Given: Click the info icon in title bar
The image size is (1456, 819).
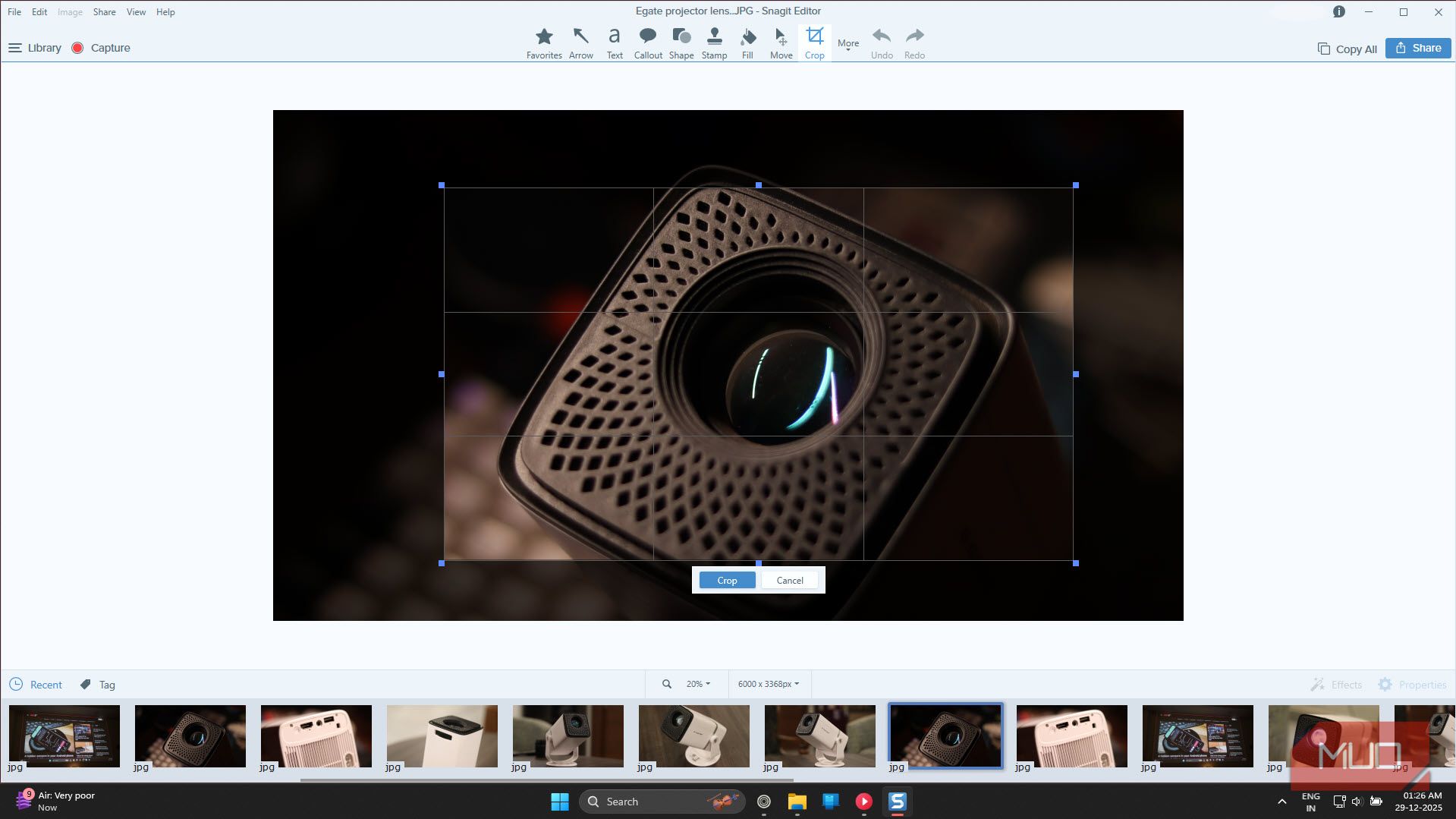Looking at the screenshot, I should coord(1338,11).
